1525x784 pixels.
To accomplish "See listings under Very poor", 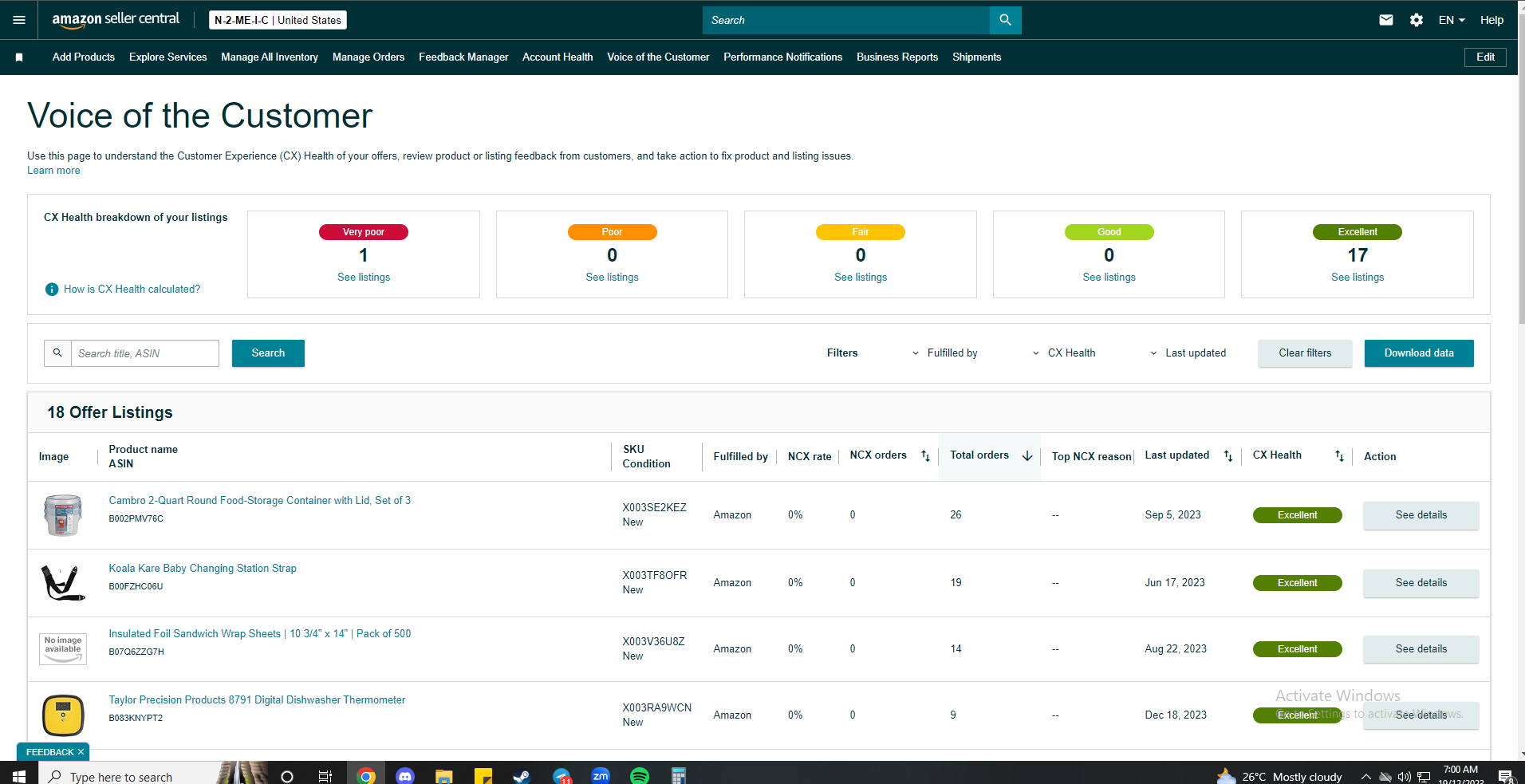I will tap(364, 277).
